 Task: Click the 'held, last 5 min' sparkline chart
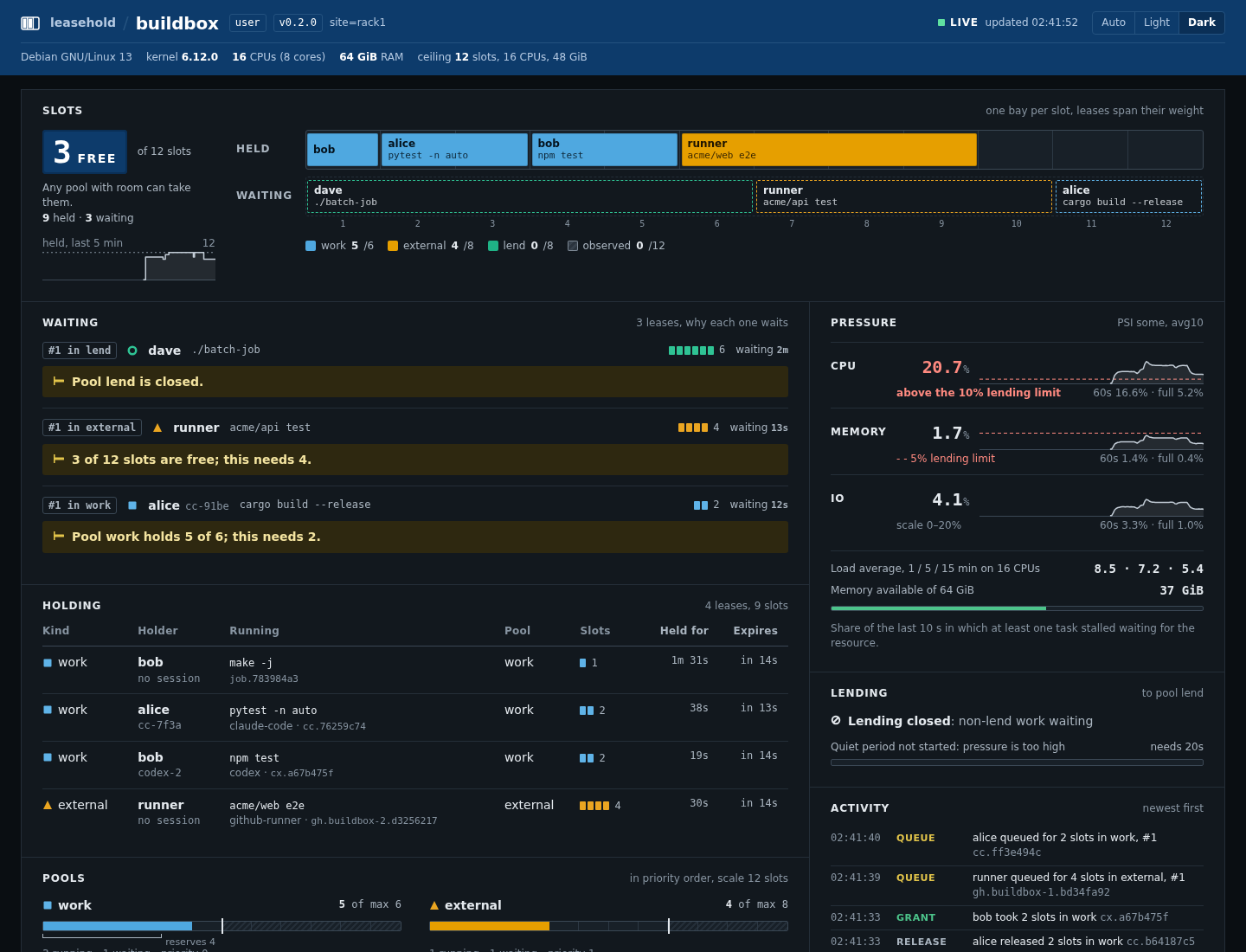[129, 266]
